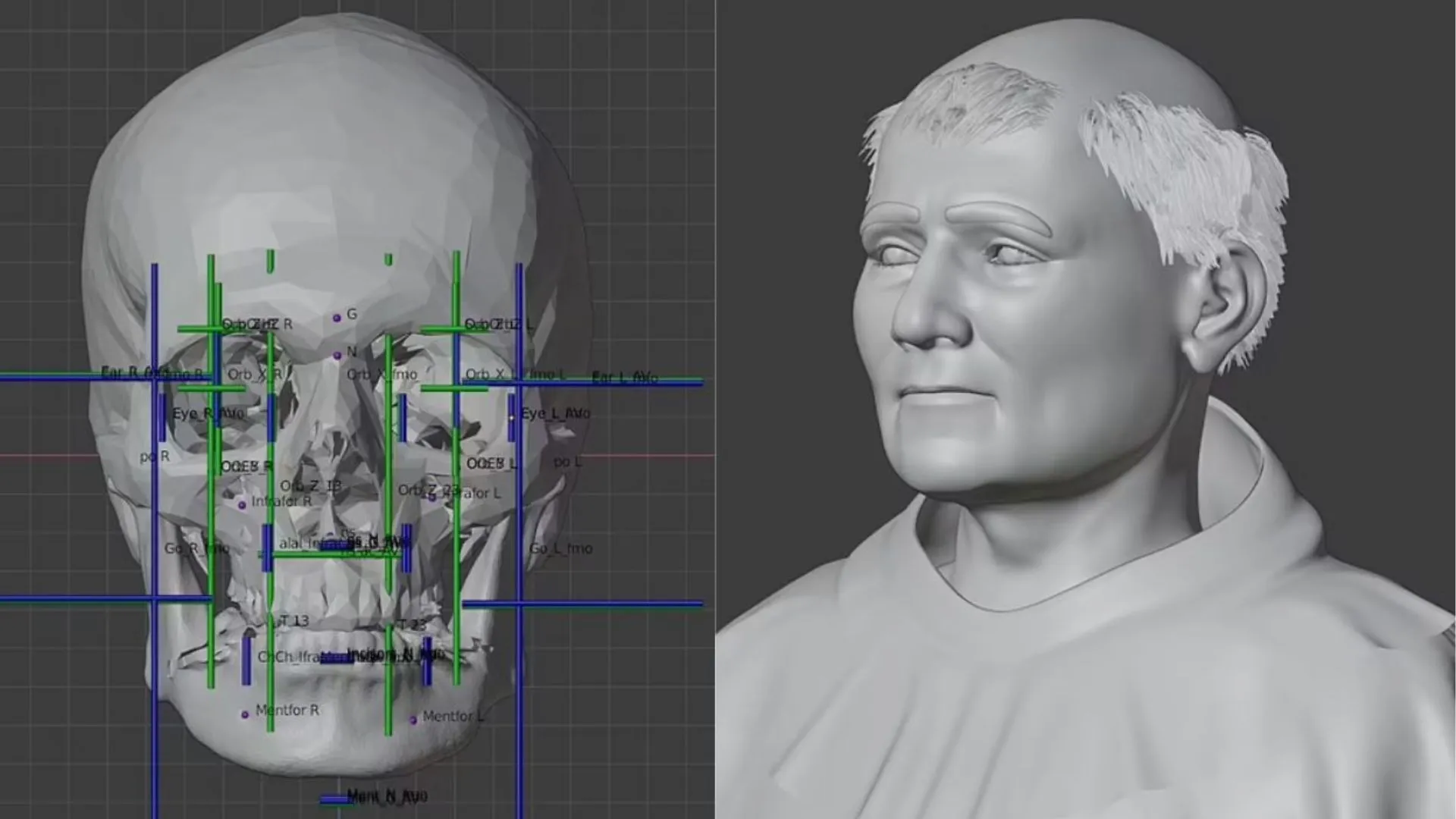Screen dimensions: 1456x819
Task: Select the G glabella landmark point
Action: 337,317
